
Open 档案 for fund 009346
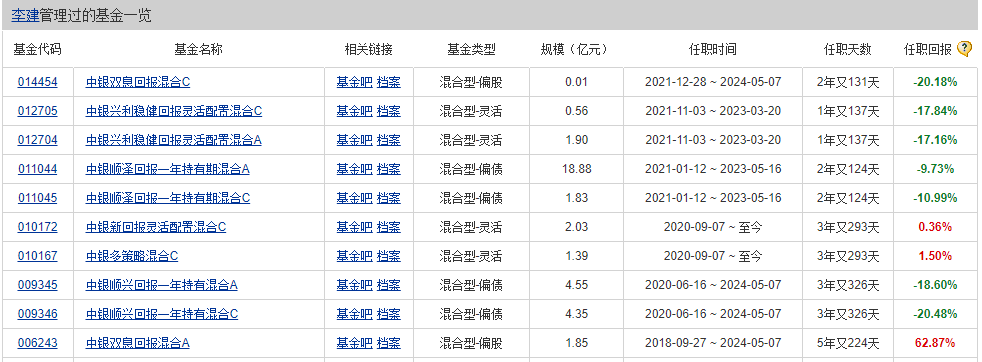click(x=388, y=314)
